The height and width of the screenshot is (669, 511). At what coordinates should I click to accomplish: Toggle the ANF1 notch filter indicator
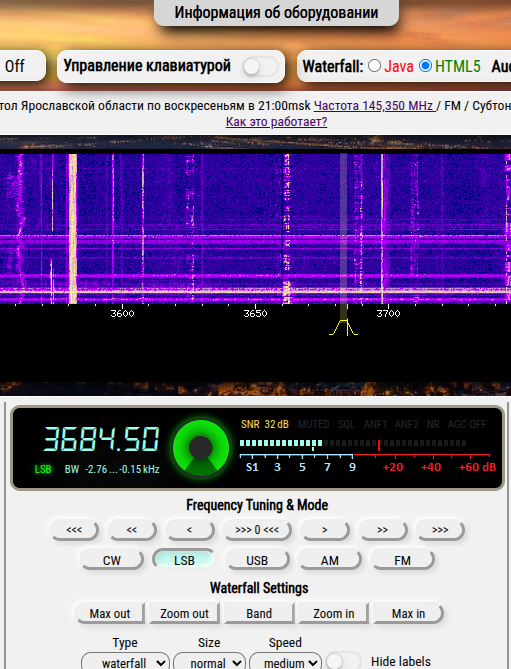(375, 424)
